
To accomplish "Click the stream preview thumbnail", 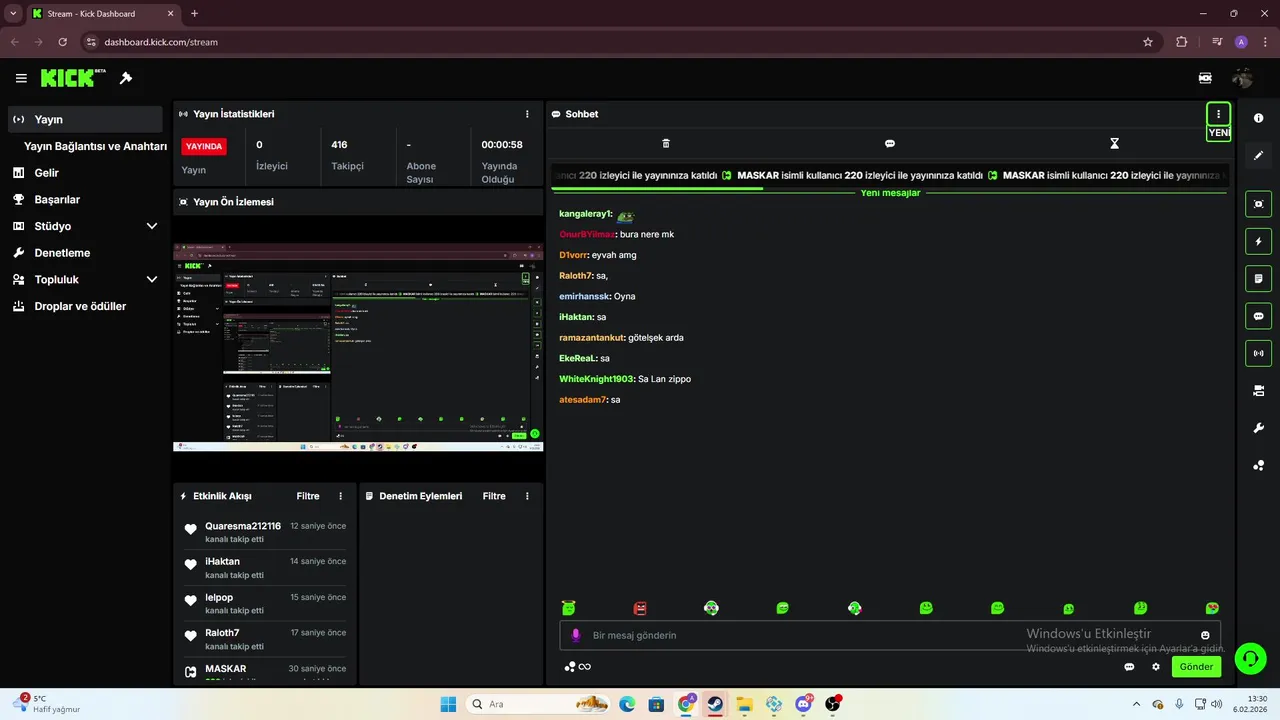I will coord(358,347).
